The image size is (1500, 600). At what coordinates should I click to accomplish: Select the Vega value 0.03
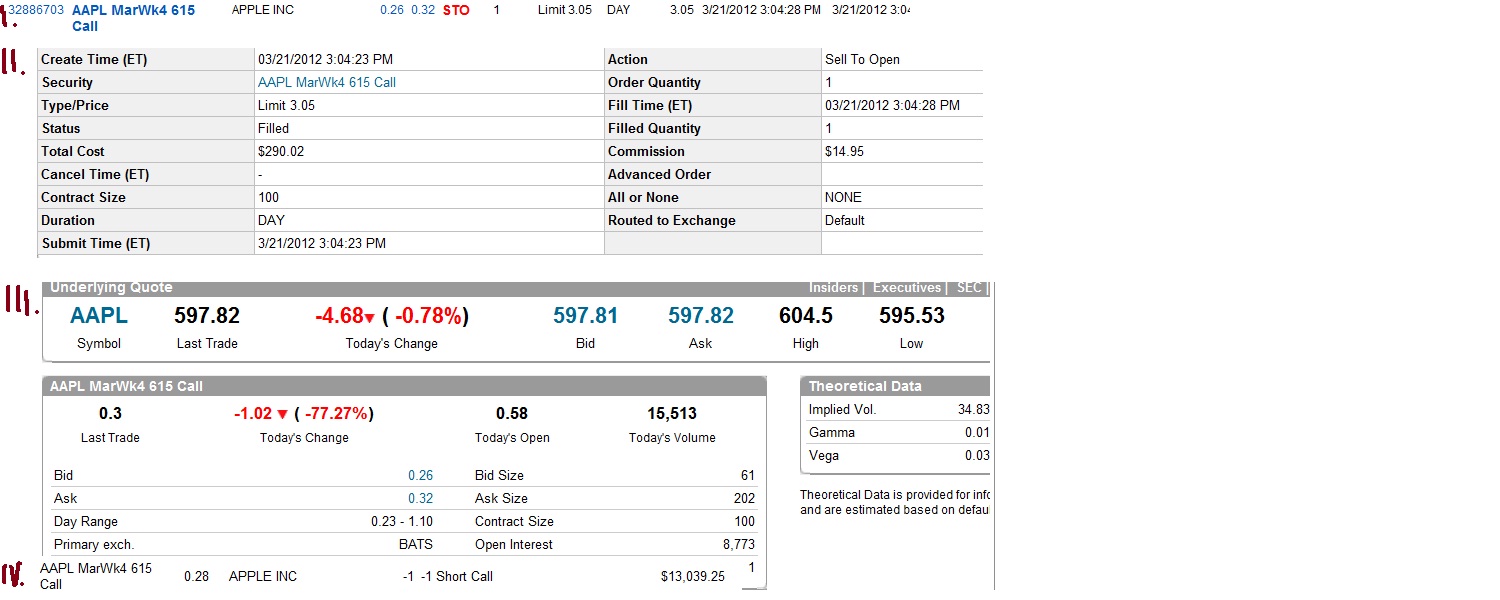pos(977,456)
